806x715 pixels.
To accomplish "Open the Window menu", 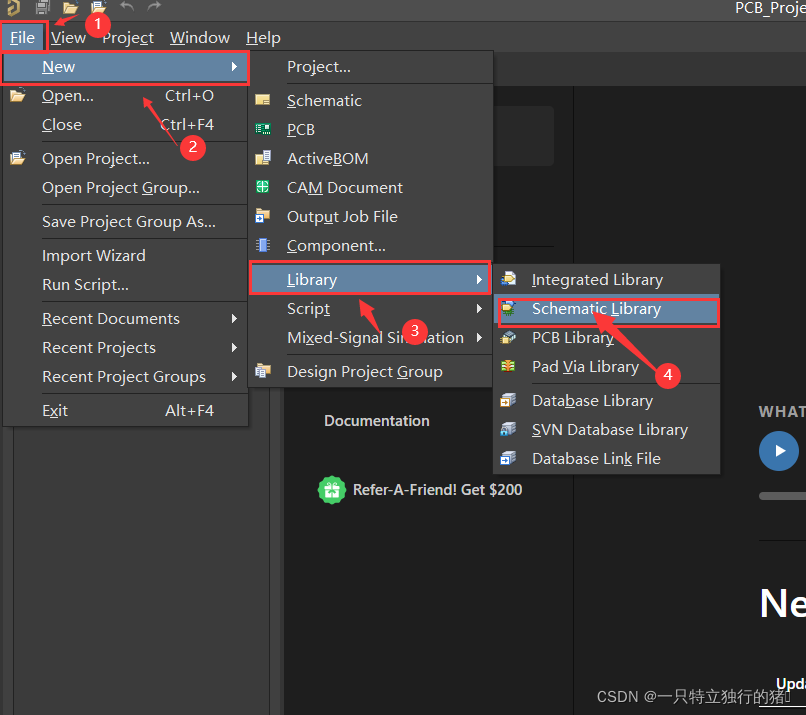I will (200, 38).
